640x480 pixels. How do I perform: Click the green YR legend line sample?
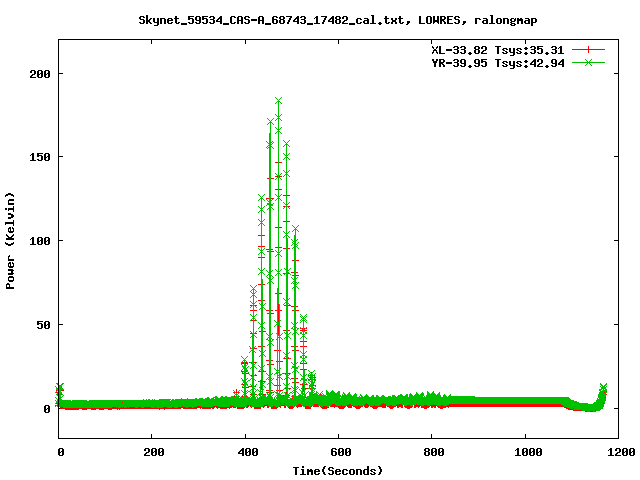[588, 62]
